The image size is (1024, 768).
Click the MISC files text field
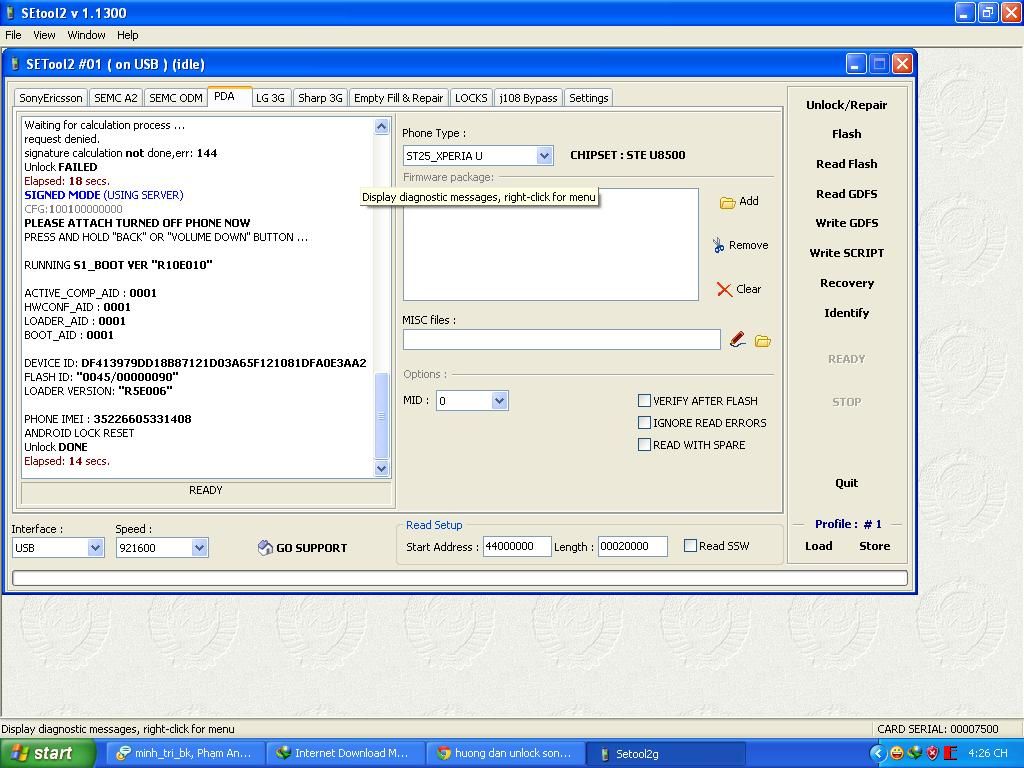click(562, 340)
